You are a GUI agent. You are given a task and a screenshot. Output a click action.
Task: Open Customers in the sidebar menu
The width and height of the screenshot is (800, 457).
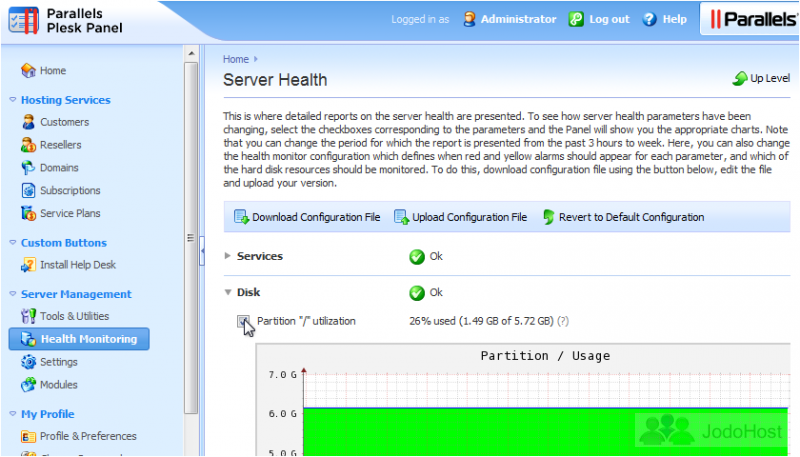tap(64, 122)
